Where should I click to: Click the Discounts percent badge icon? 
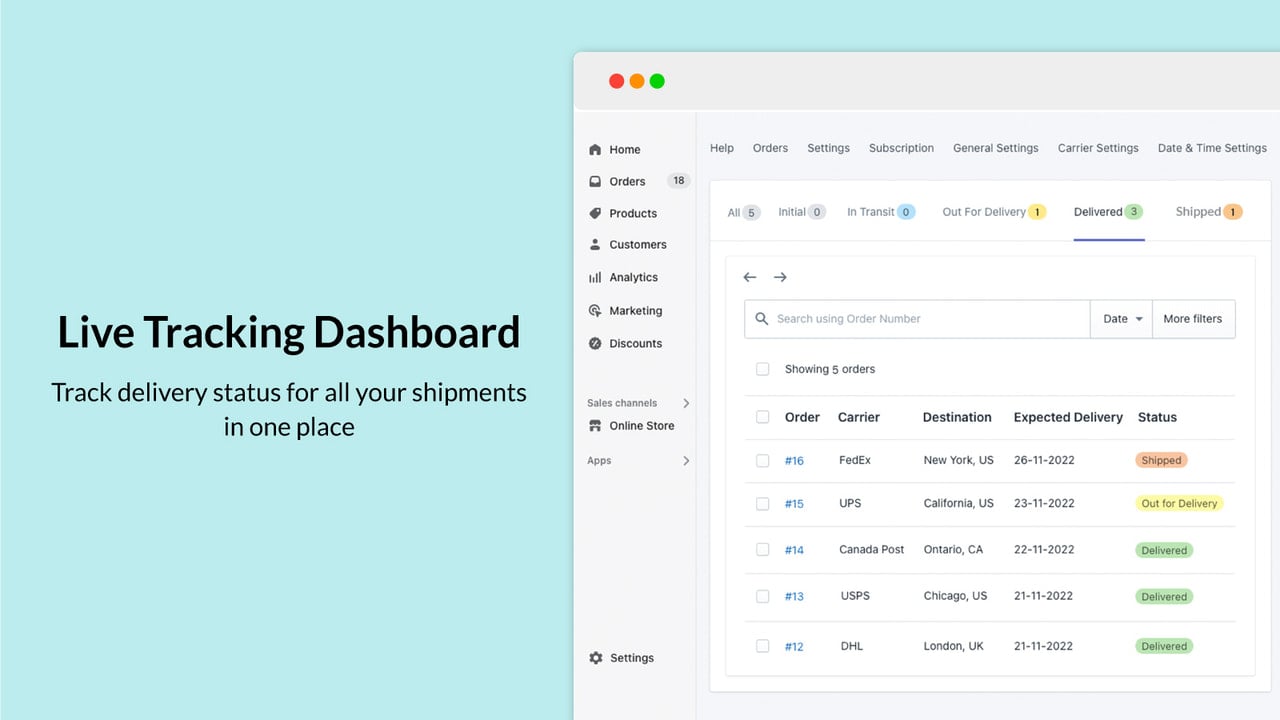click(x=596, y=343)
